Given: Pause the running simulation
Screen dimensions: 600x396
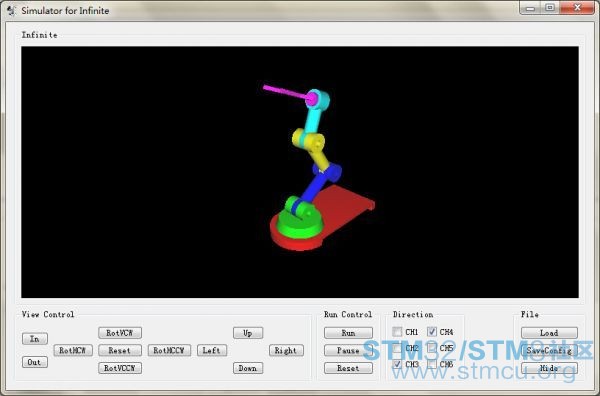Looking at the screenshot, I should (348, 350).
